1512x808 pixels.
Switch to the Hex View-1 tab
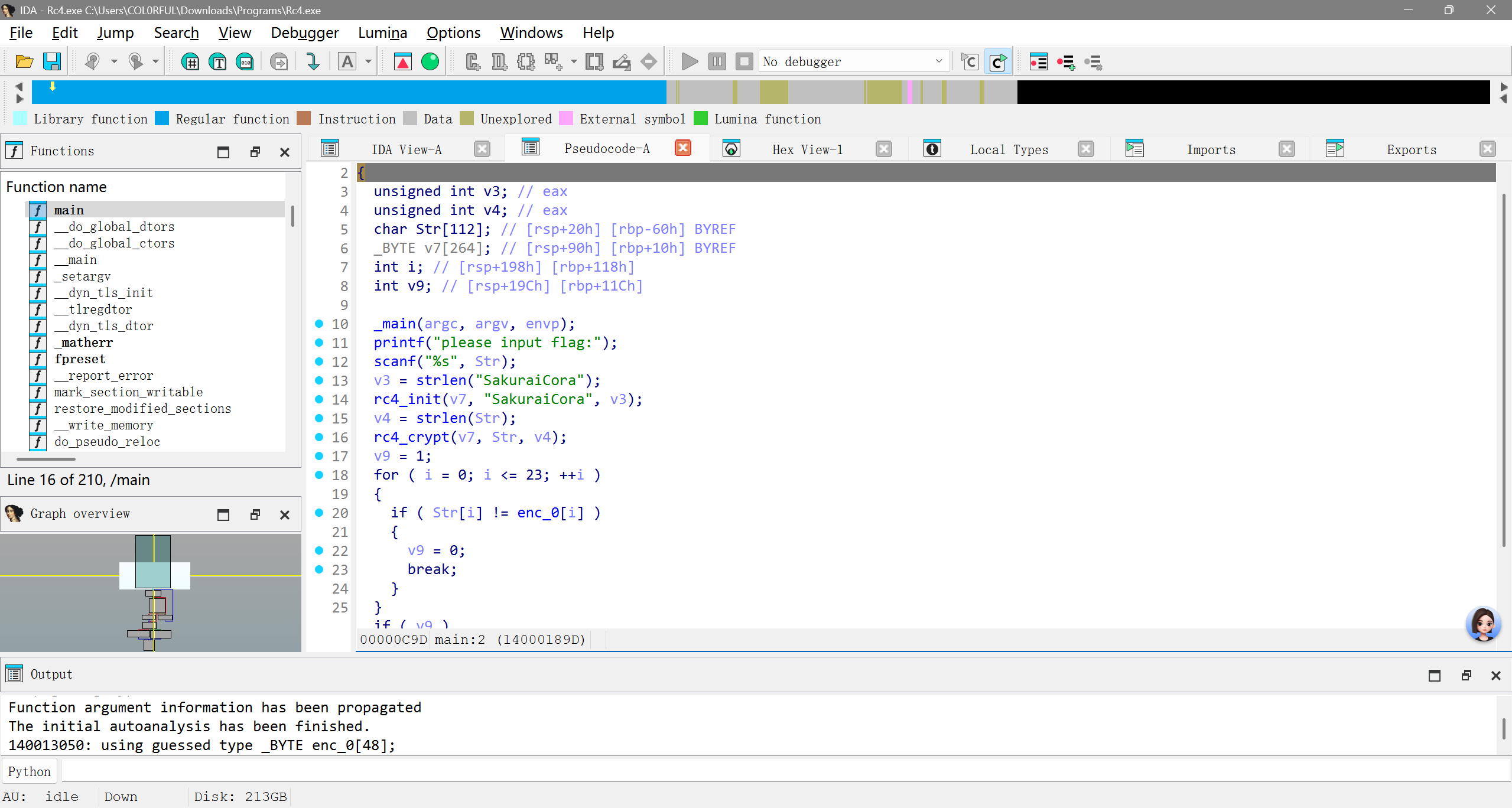click(x=807, y=149)
